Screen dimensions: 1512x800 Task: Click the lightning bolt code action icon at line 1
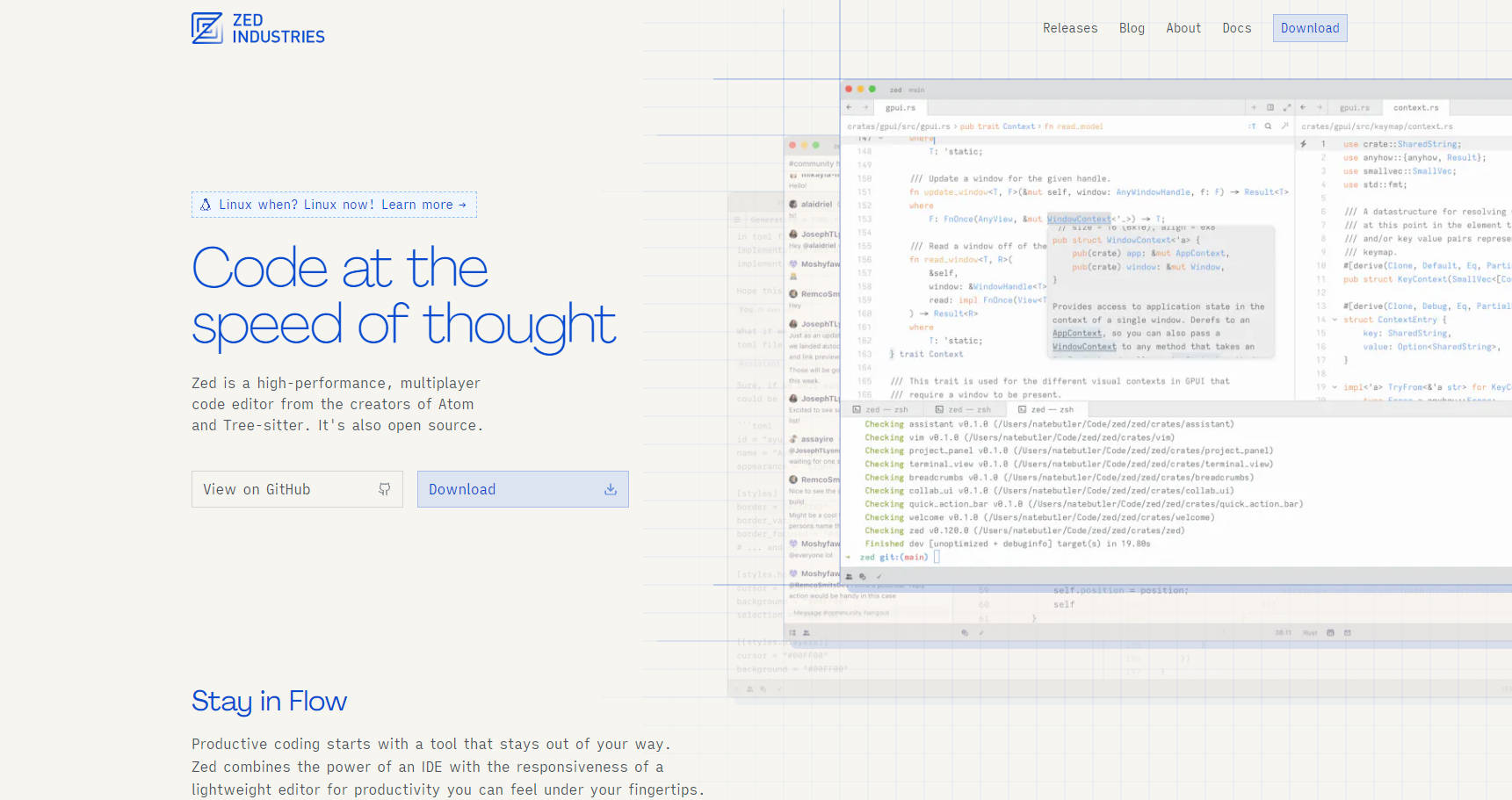(x=1304, y=144)
